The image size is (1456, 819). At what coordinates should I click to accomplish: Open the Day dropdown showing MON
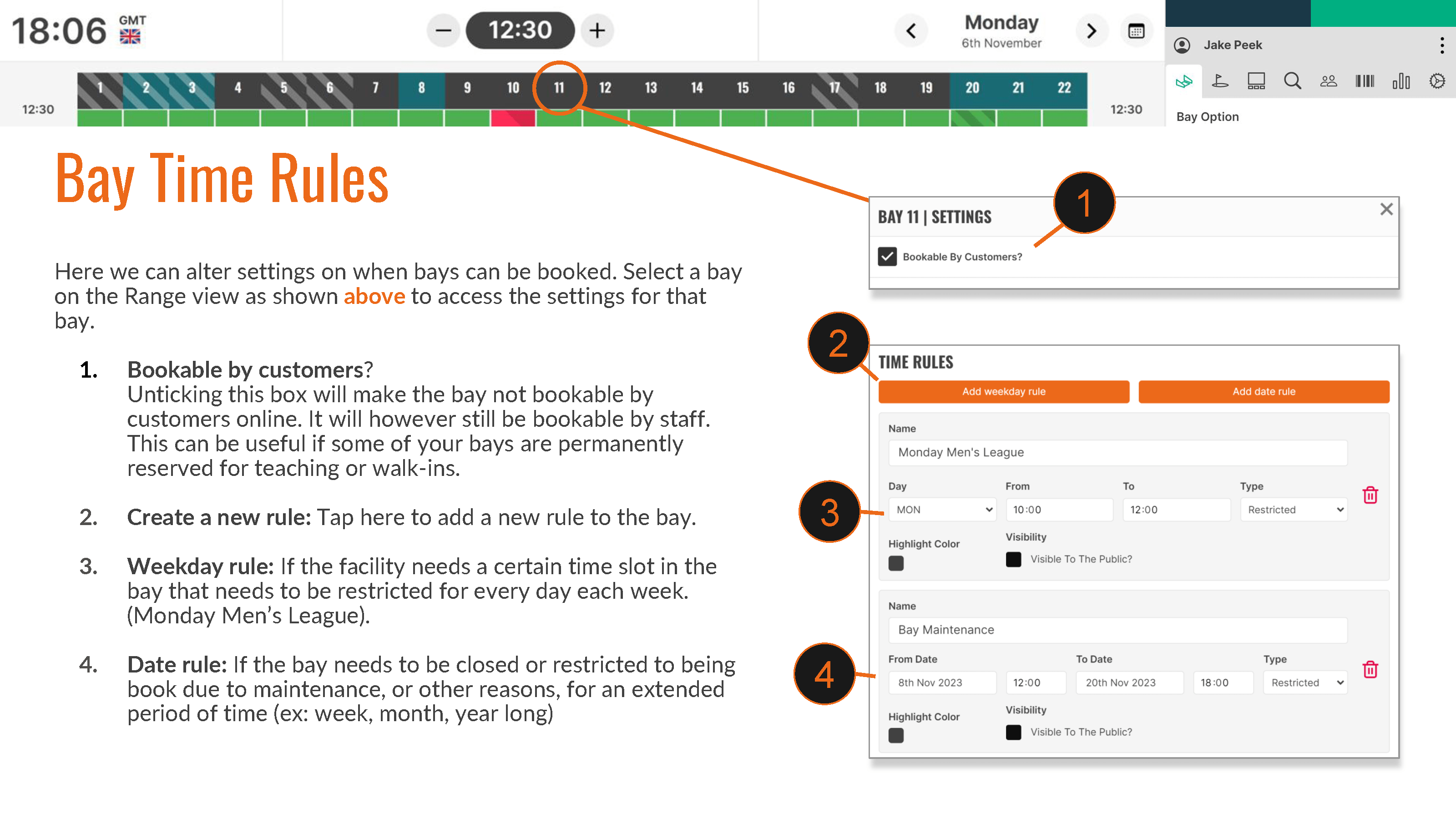point(942,509)
